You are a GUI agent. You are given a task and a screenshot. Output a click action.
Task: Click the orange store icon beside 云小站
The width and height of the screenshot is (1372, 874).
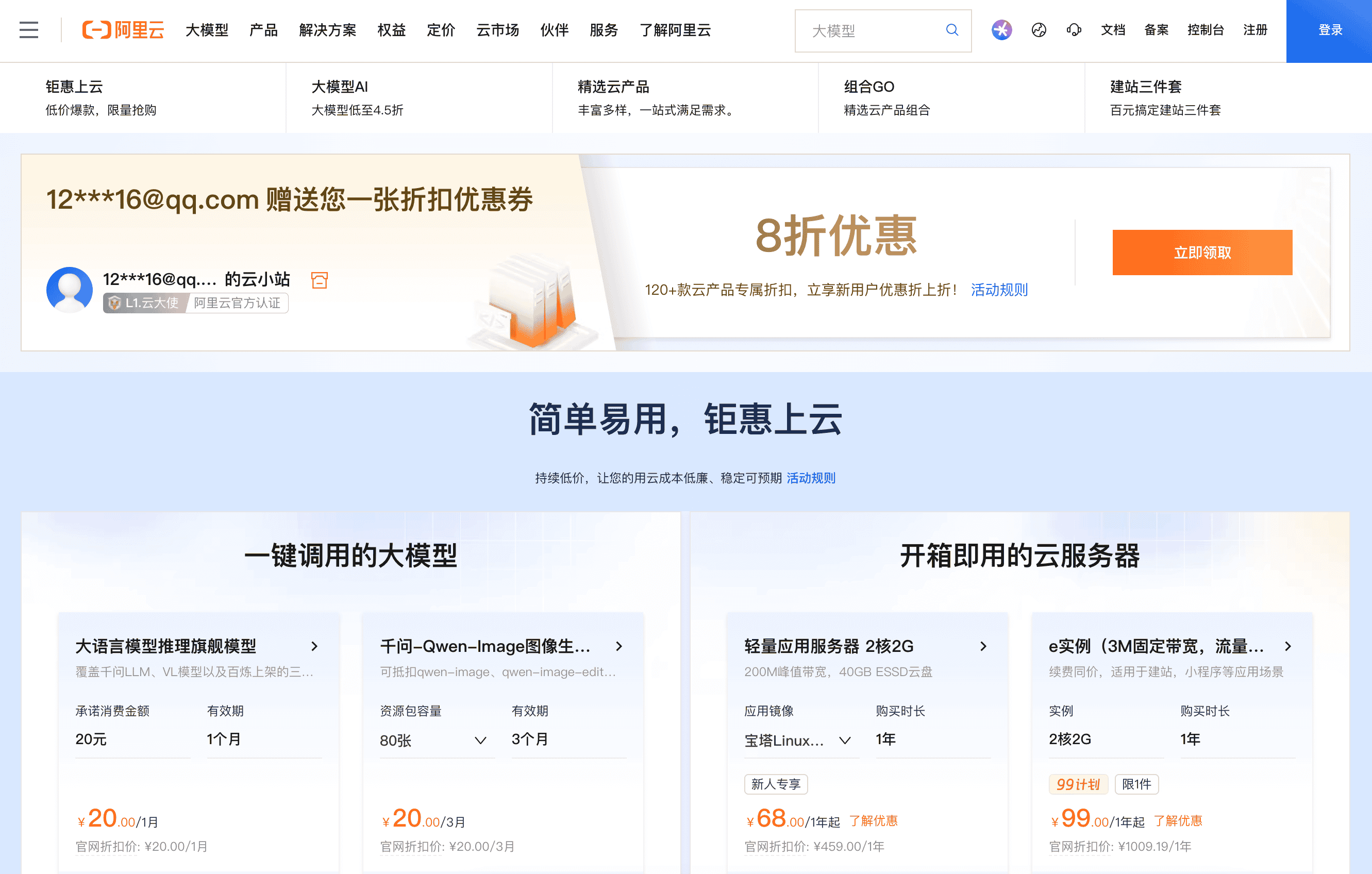click(319, 280)
